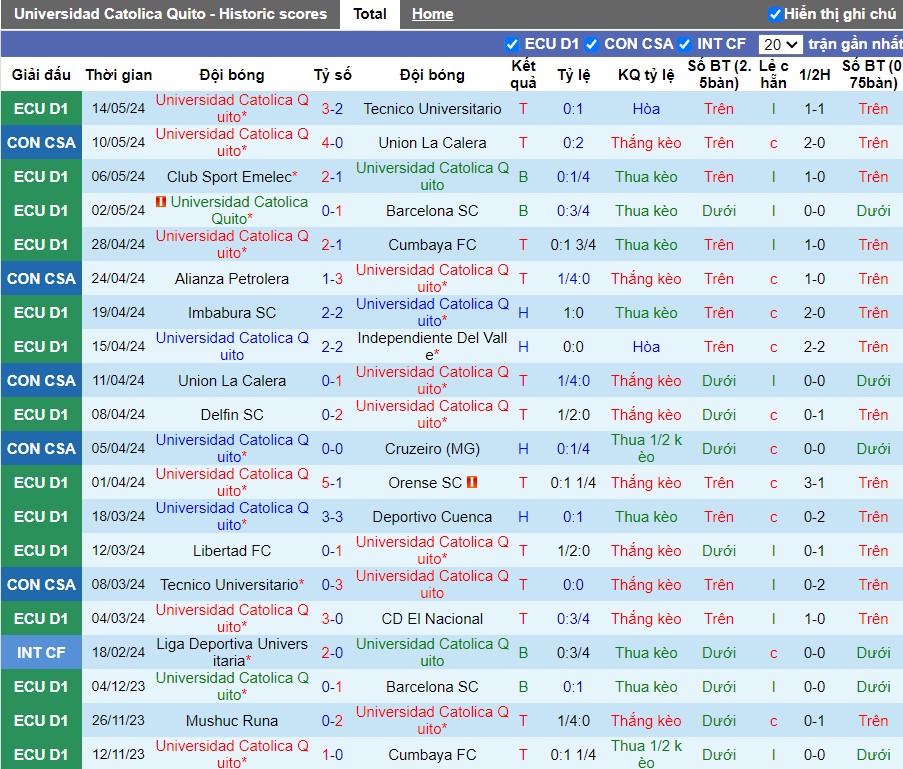903x769 pixels.
Task: Click the 2-0 score on 18/02/24 row
Action: 332,653
